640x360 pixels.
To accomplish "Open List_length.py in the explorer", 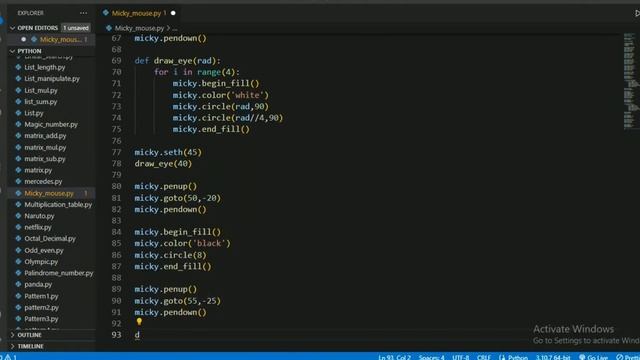I will pyautogui.click(x=44, y=67).
